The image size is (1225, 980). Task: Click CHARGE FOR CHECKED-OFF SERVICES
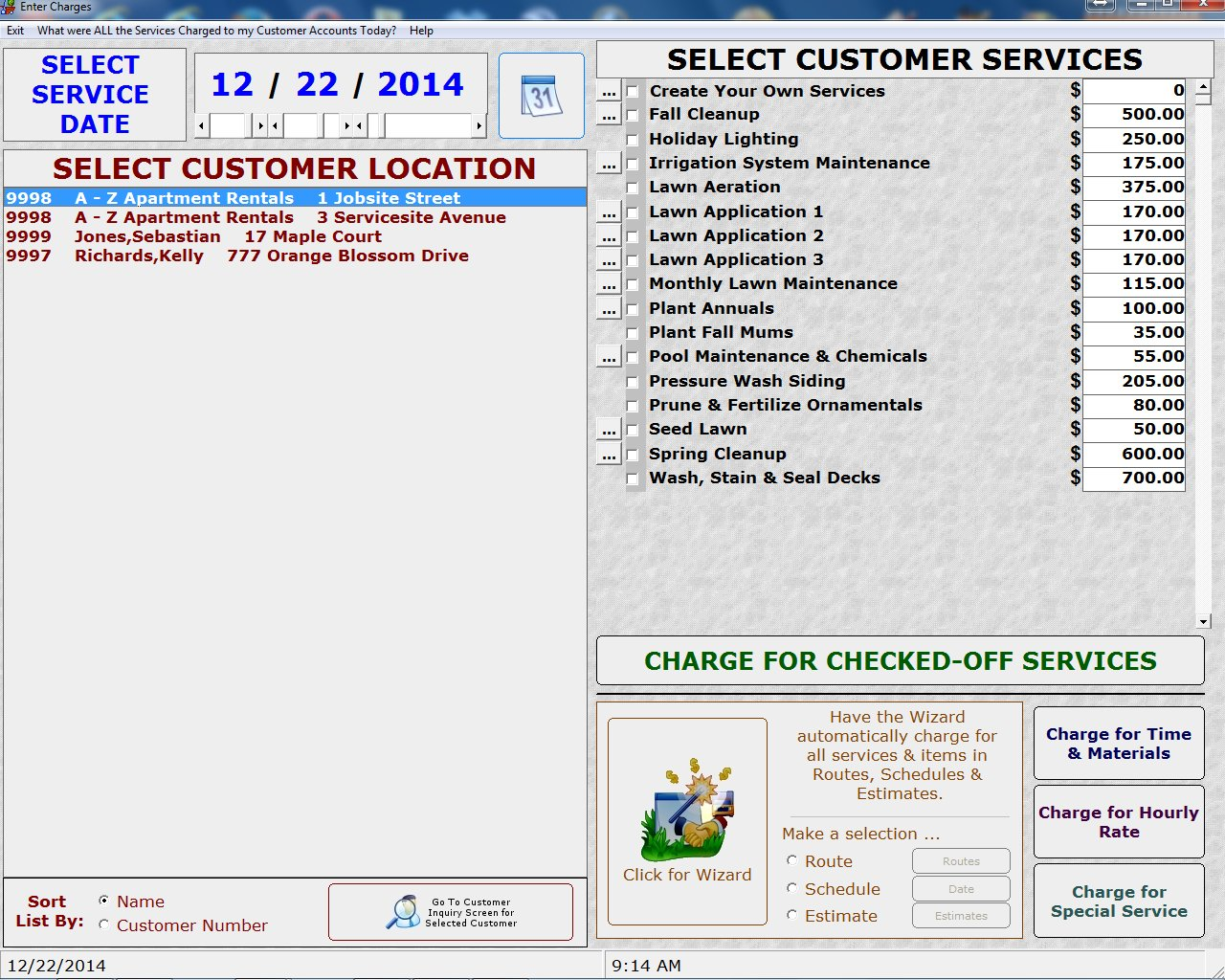point(900,660)
